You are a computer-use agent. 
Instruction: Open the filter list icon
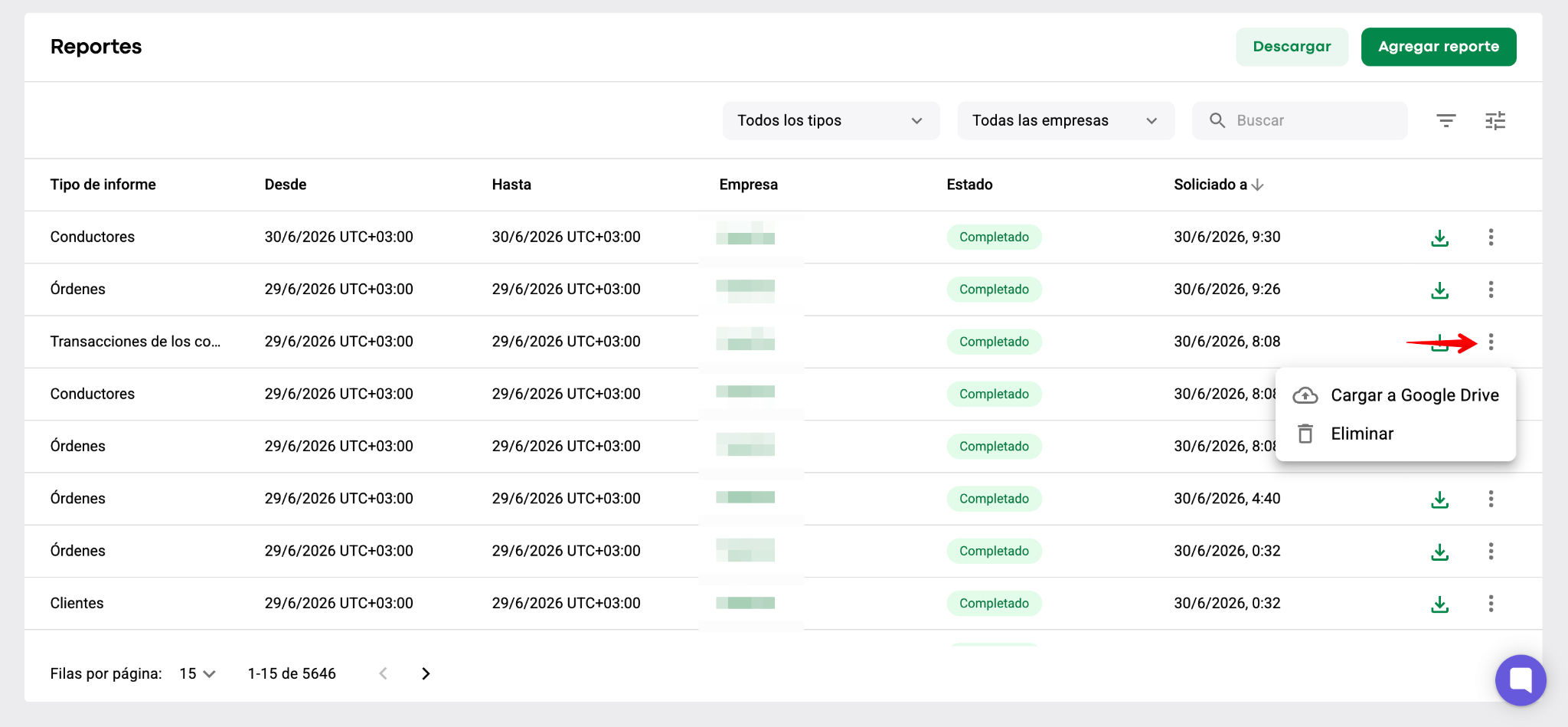pyautogui.click(x=1446, y=120)
